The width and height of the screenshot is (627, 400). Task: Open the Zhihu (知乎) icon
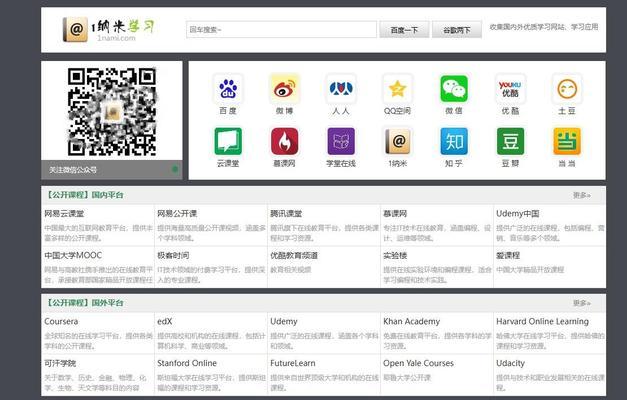click(x=454, y=141)
